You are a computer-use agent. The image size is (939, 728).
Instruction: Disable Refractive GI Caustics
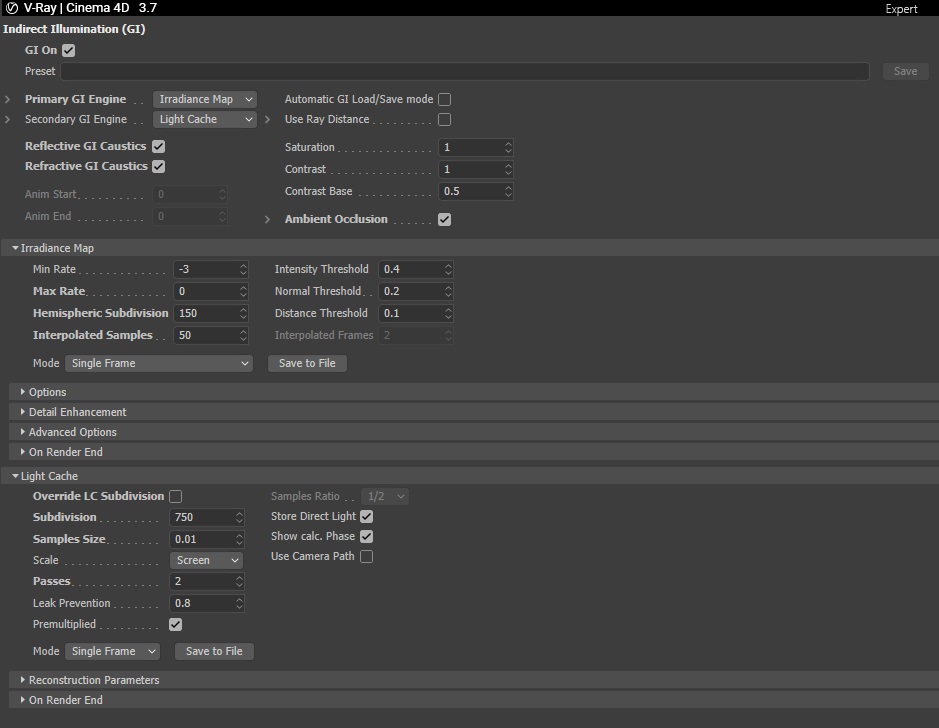point(159,166)
